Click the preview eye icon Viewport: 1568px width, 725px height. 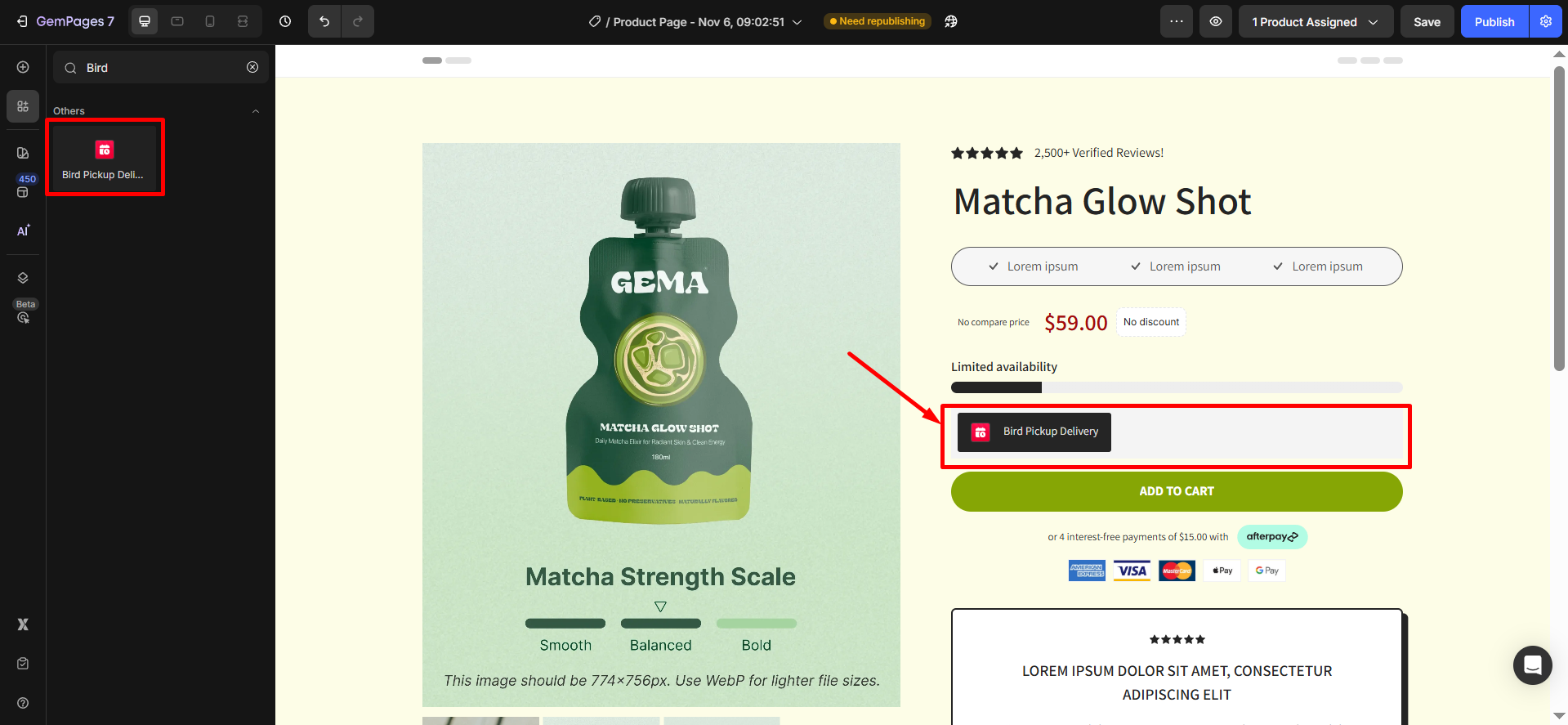[1216, 22]
